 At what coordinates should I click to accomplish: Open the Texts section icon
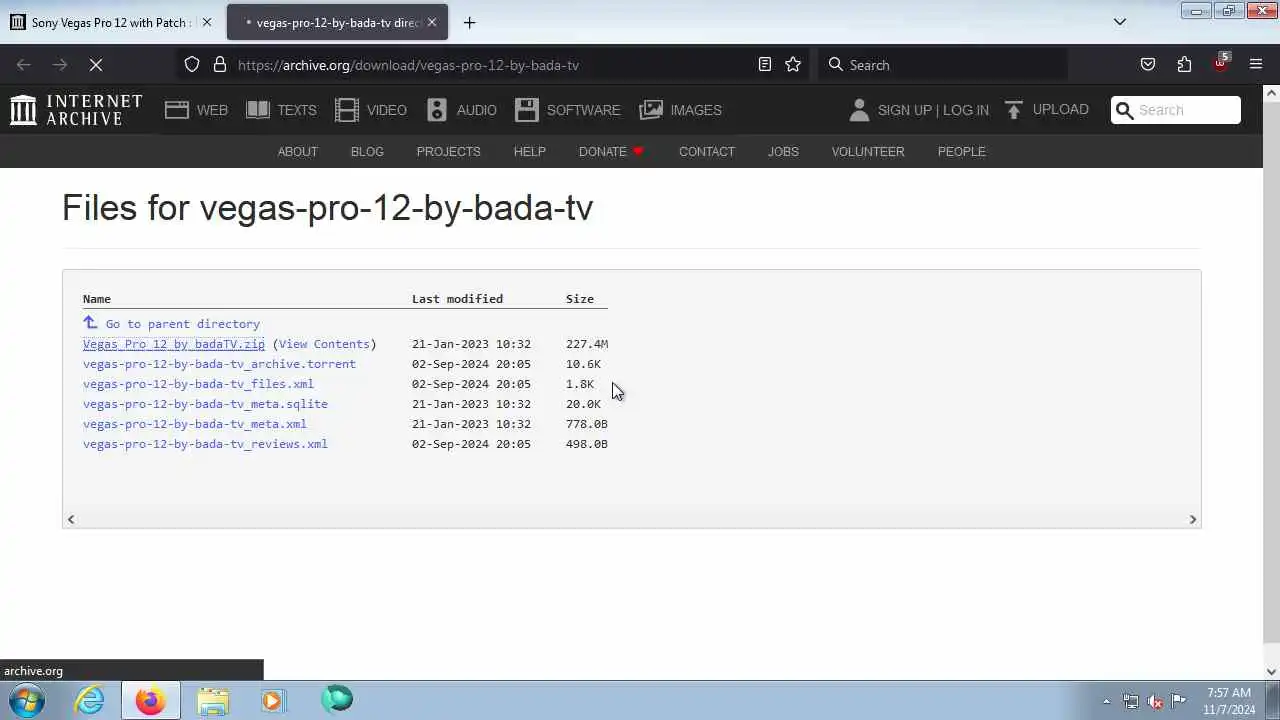[x=258, y=110]
